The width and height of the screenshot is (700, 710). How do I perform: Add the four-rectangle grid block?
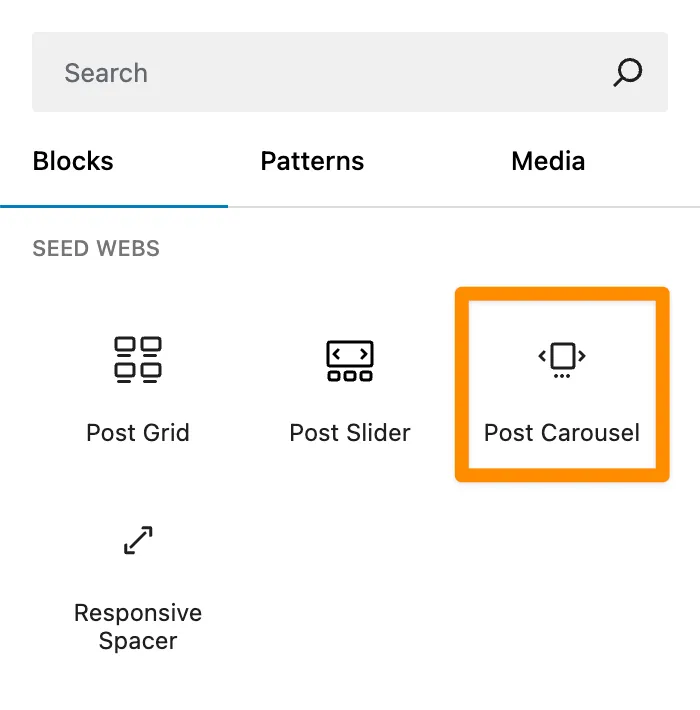coord(138,385)
